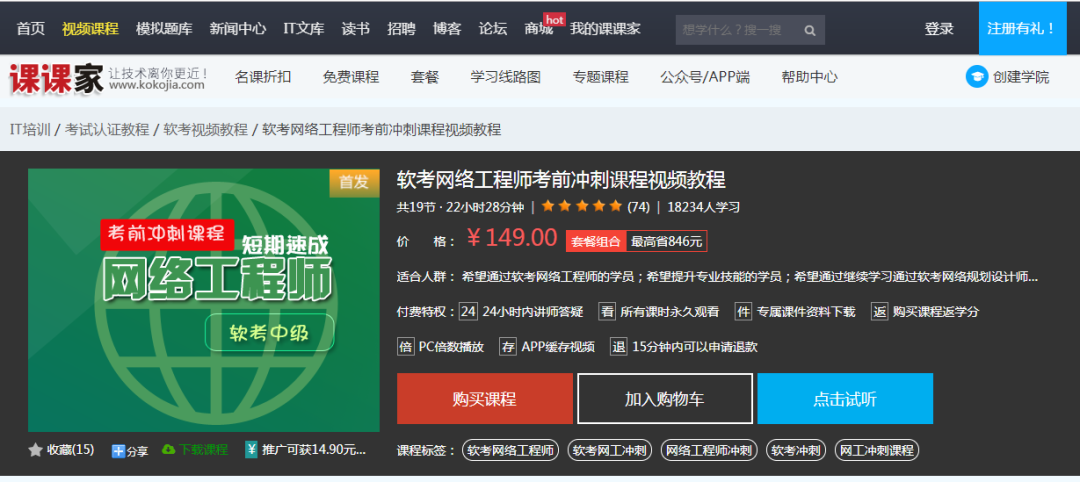1080x482 pixels.
Task: Click the 加入购物车 add to cart button
Action: coord(665,399)
